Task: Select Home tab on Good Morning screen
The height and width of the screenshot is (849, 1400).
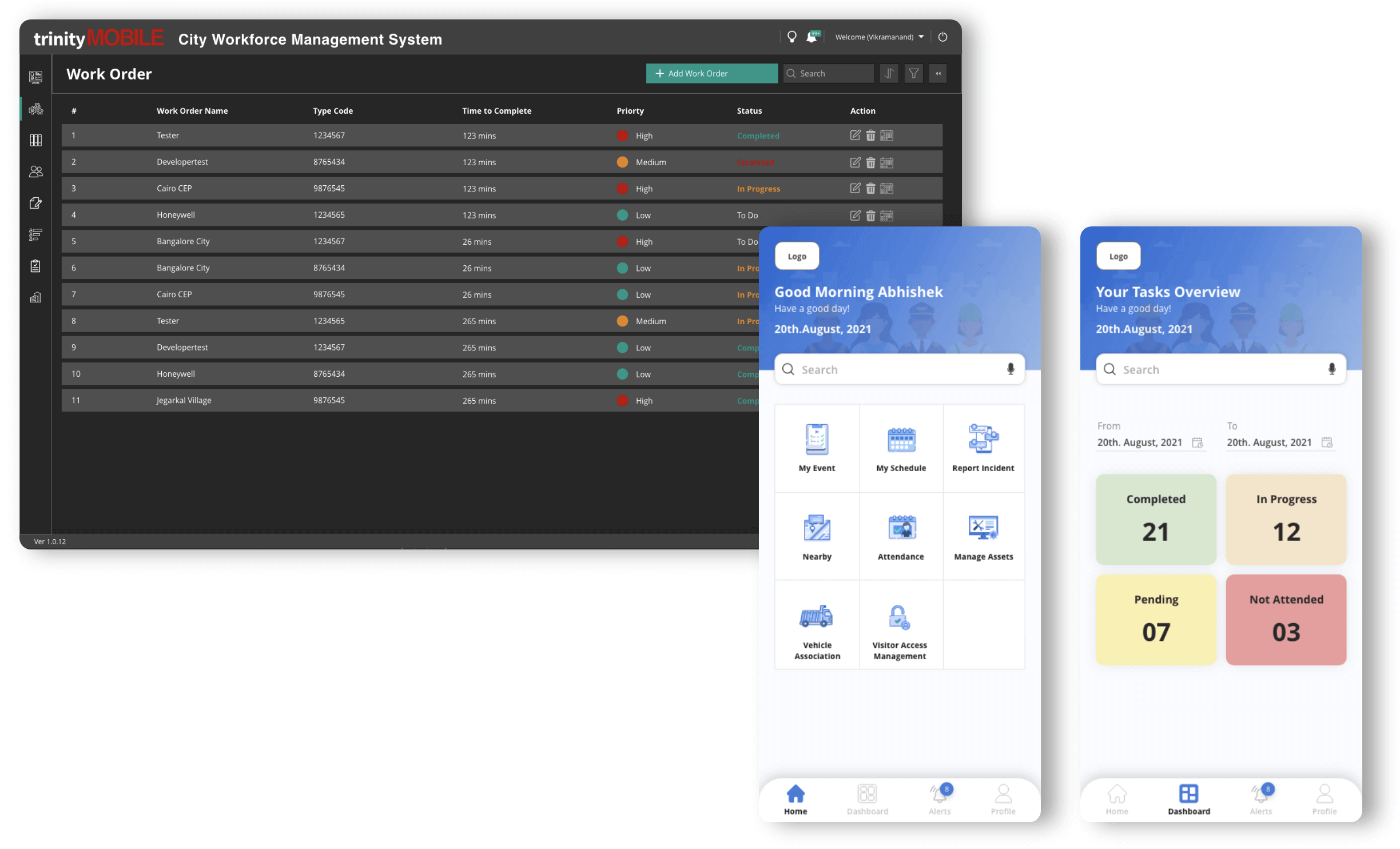Action: click(796, 799)
